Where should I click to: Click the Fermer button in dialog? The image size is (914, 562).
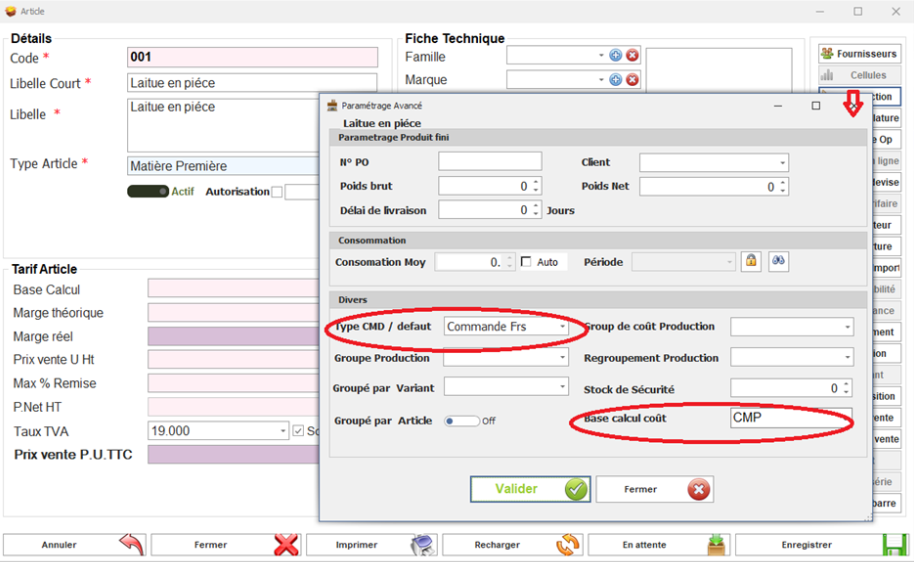654,489
